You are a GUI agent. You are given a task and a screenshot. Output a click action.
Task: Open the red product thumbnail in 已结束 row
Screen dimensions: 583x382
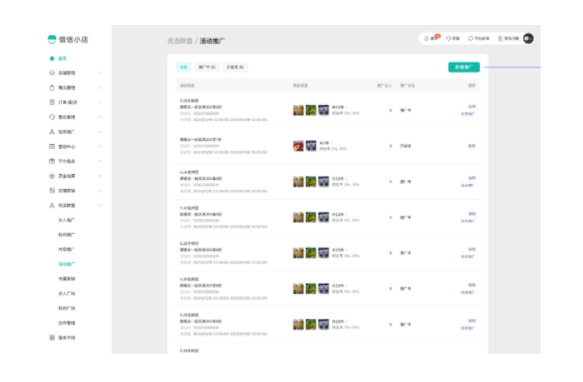click(x=298, y=146)
